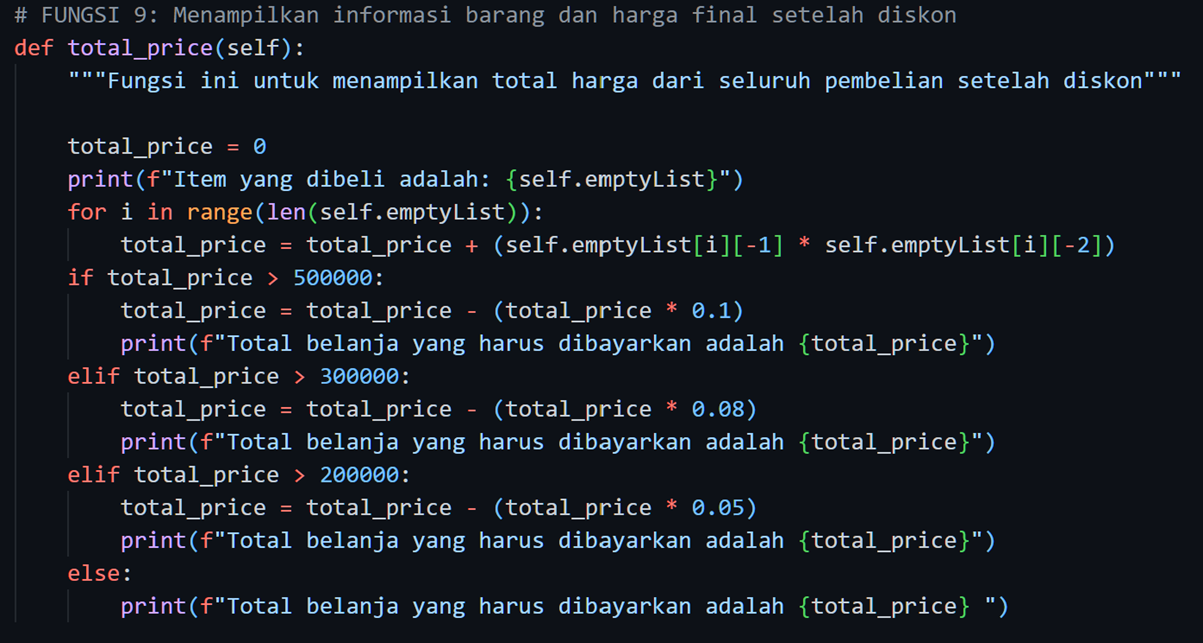
Task: Click the range function call
Action: [220, 211]
